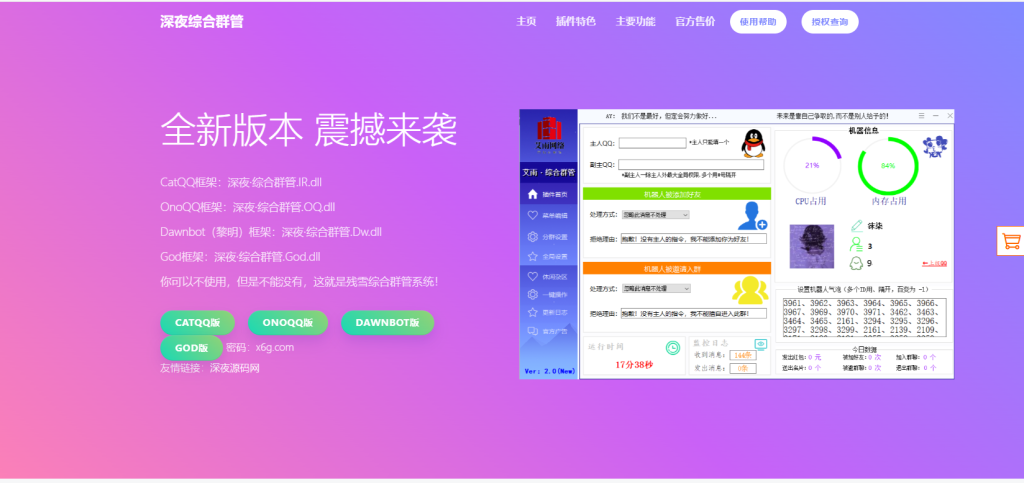
Task: Download the ONOQQ版 build
Action: (x=287, y=322)
